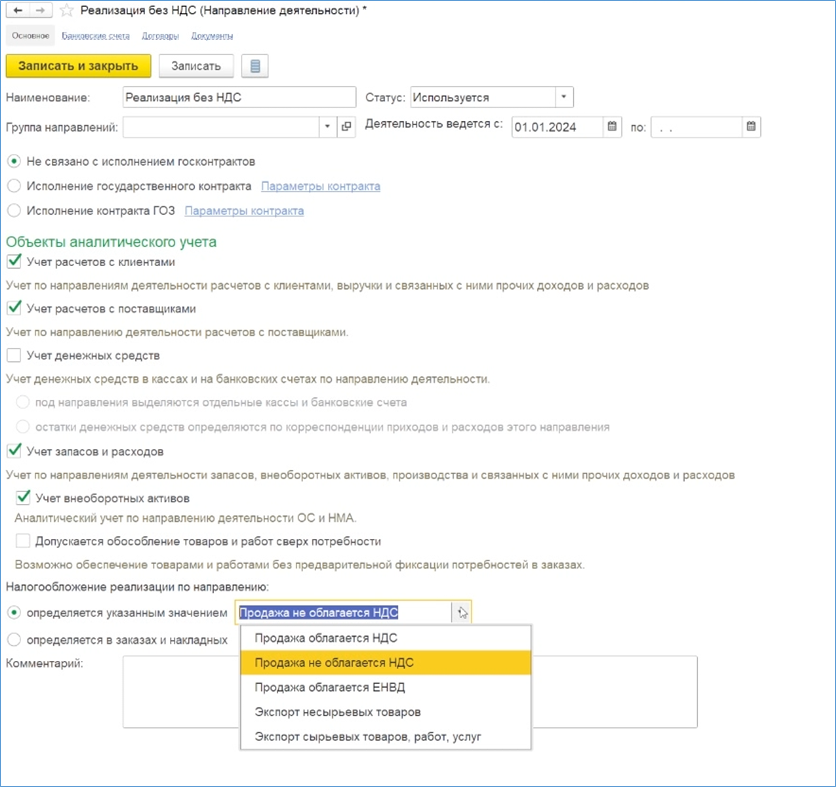836x787 pixels.
Task: Enable Учет денежных средств checkbox
Action: point(14,355)
